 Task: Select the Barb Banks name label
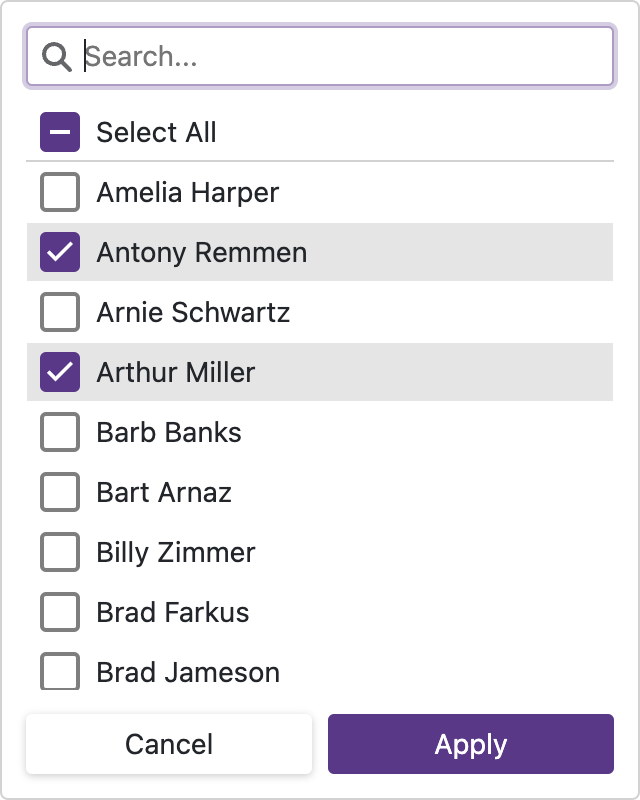[169, 432]
